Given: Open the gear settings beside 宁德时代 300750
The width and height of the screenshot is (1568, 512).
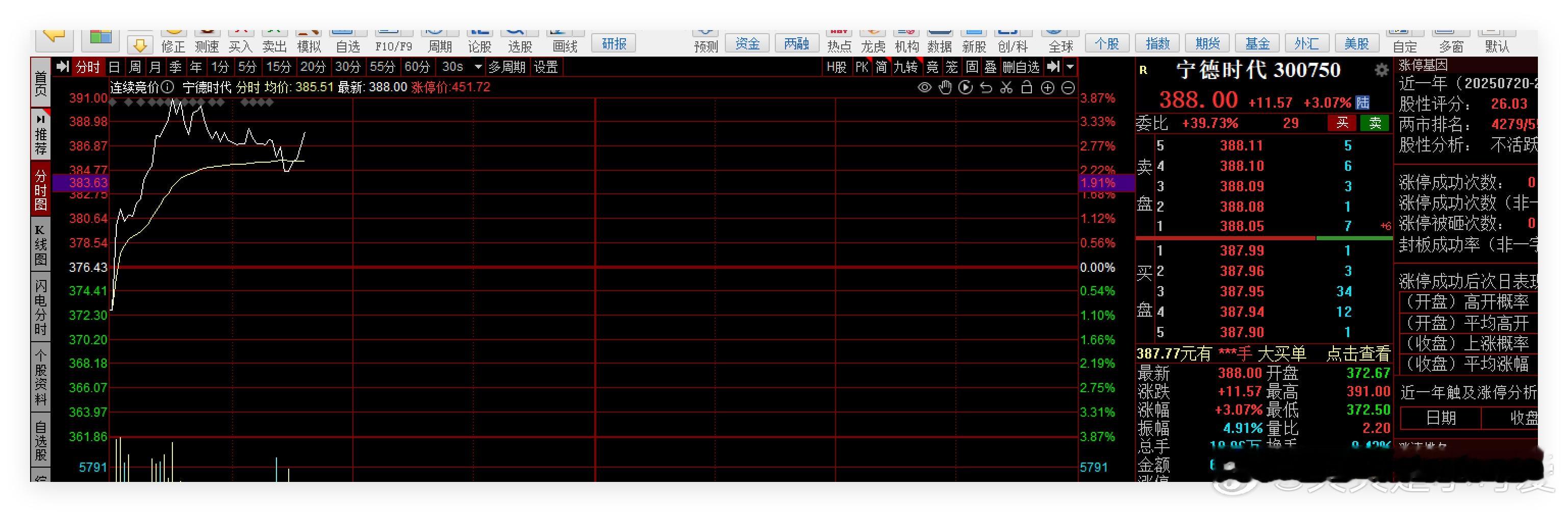Looking at the screenshot, I should pyautogui.click(x=1382, y=69).
